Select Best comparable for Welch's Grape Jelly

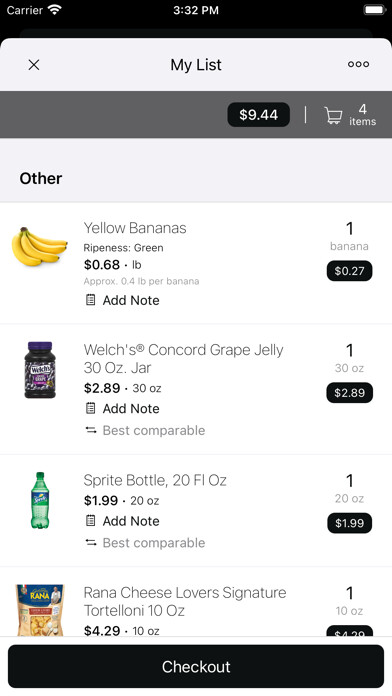(x=154, y=430)
